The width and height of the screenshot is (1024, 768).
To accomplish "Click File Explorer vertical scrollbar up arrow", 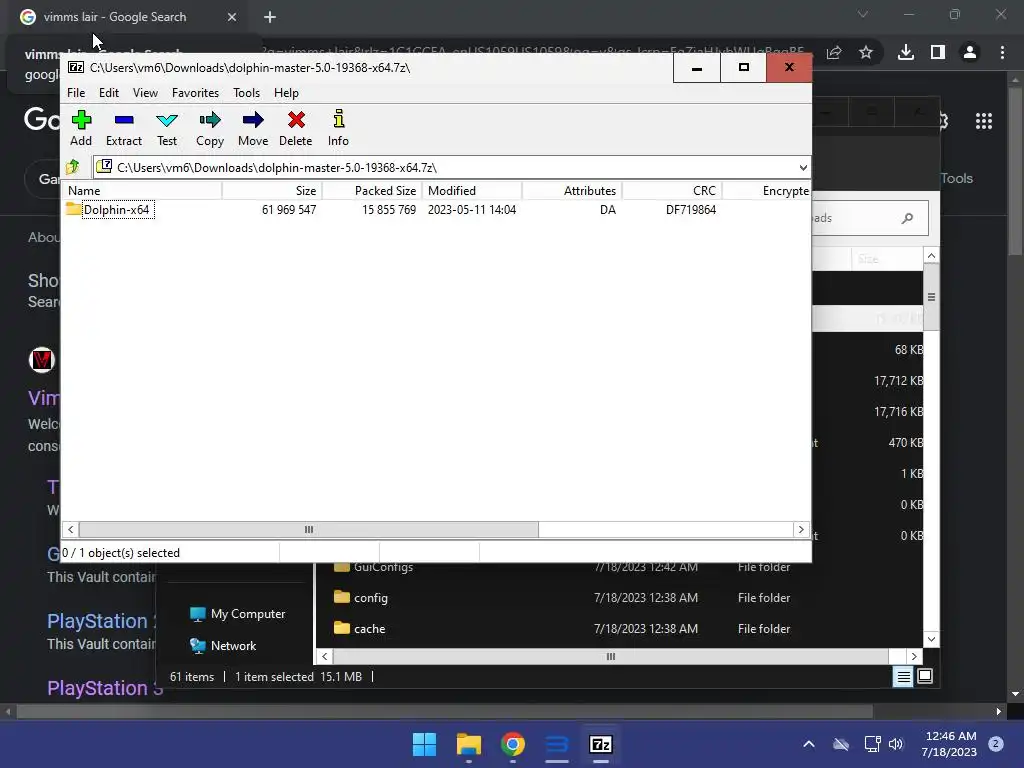I will coord(931,255).
